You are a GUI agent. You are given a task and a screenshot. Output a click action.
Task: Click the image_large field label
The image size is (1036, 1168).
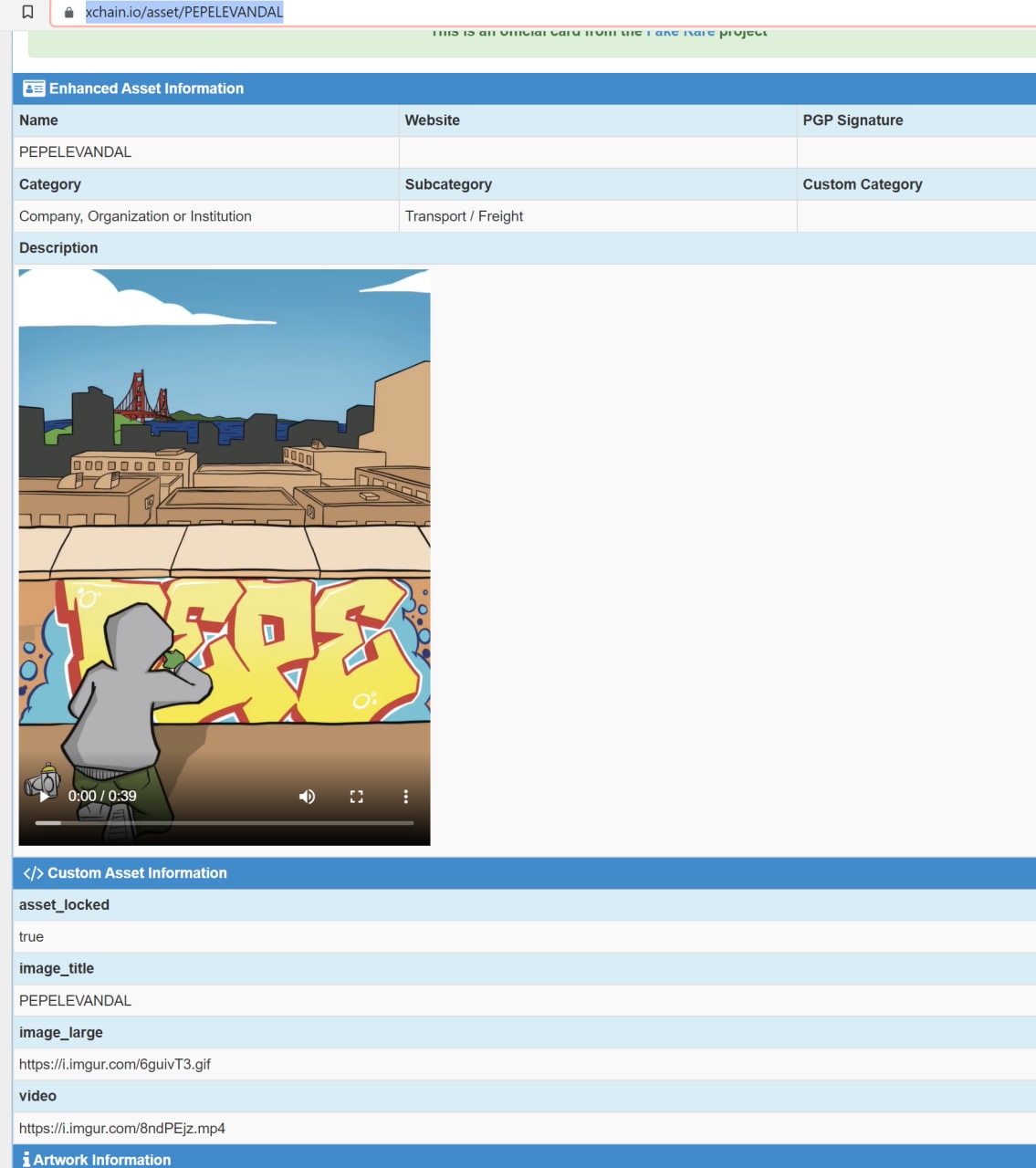[61, 1033]
